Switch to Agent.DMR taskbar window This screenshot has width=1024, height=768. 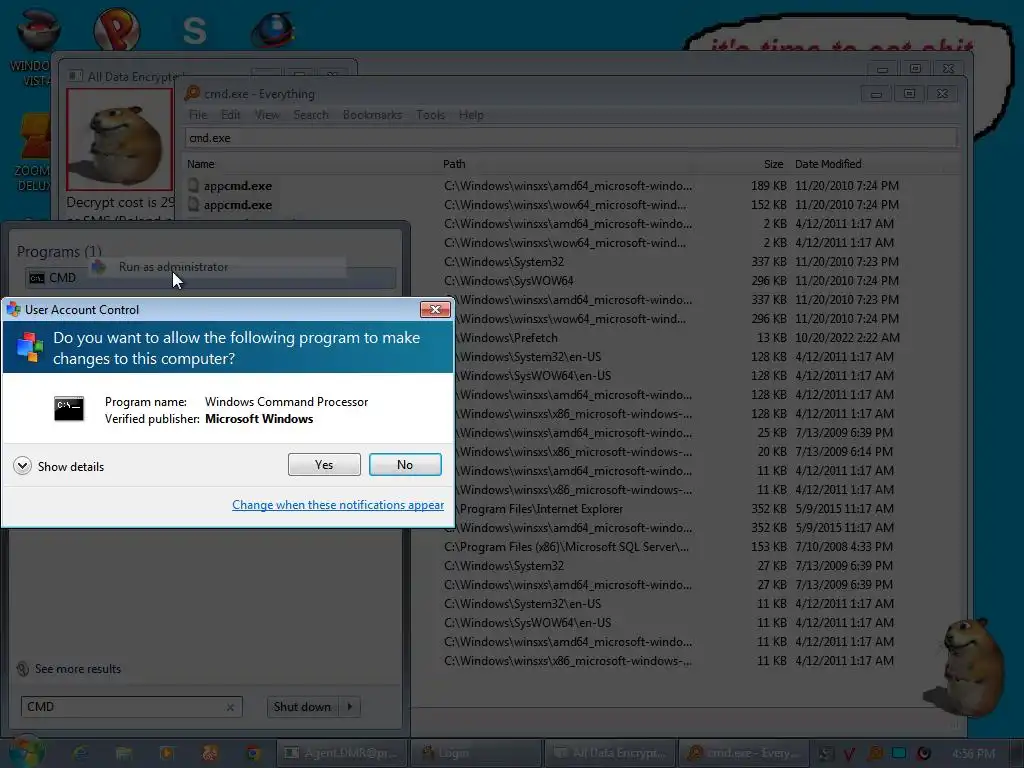(x=342, y=753)
